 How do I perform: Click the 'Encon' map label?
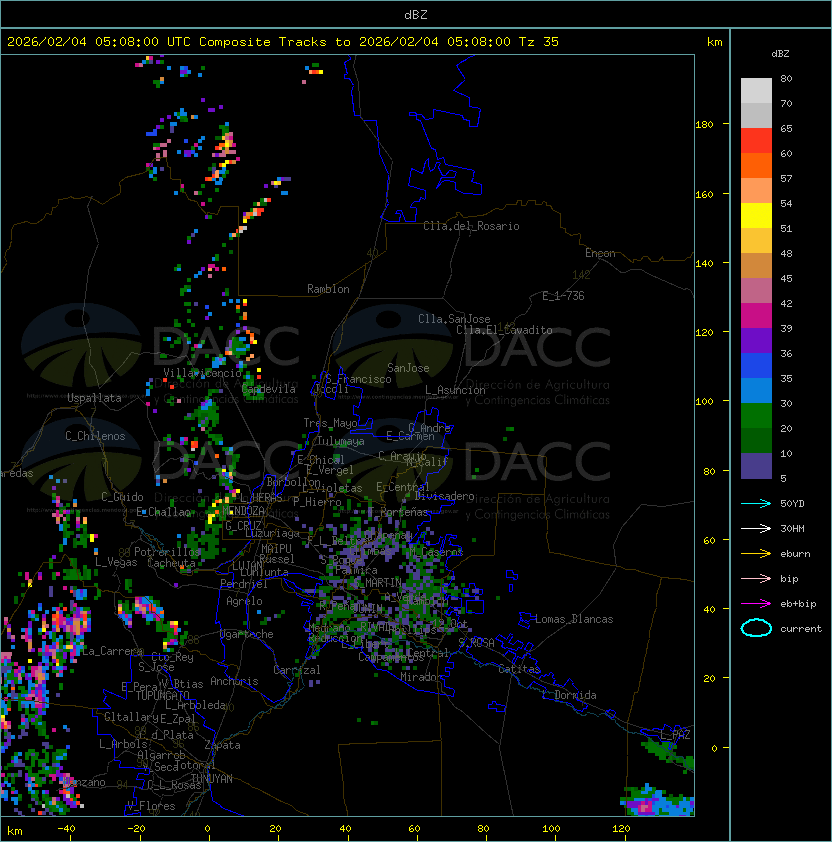pyautogui.click(x=600, y=253)
